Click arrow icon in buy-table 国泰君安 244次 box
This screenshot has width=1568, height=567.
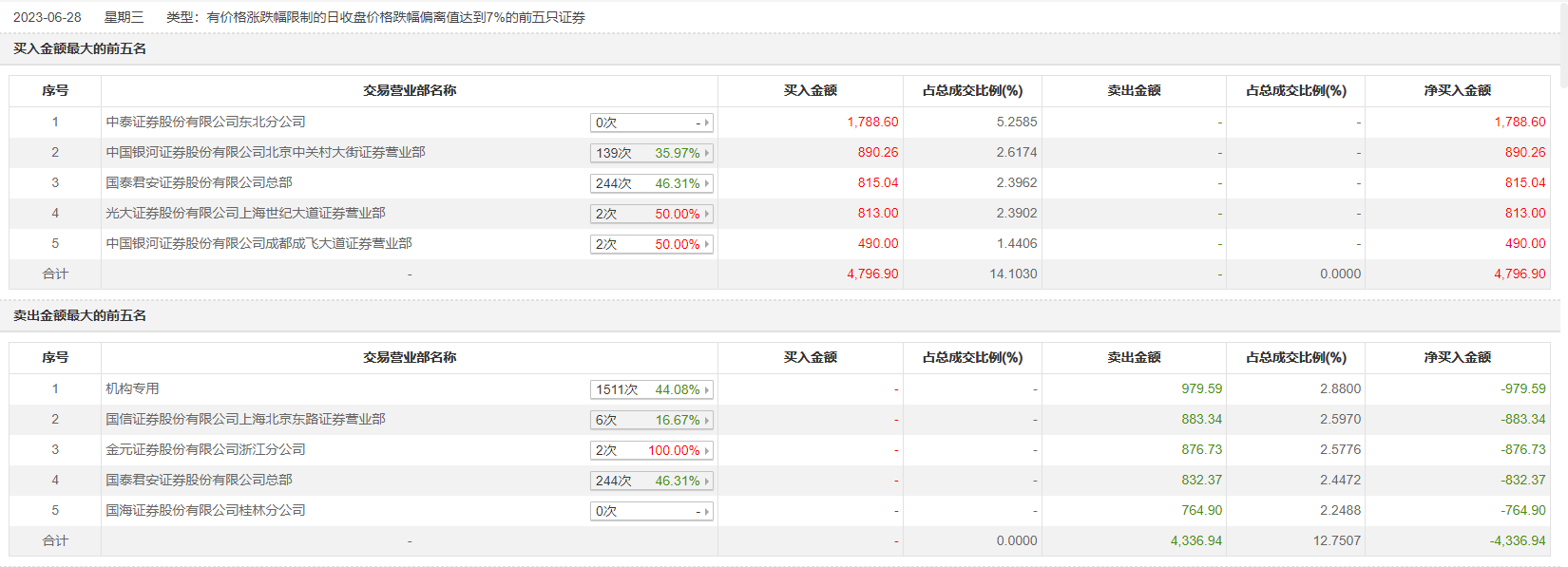pos(707,183)
